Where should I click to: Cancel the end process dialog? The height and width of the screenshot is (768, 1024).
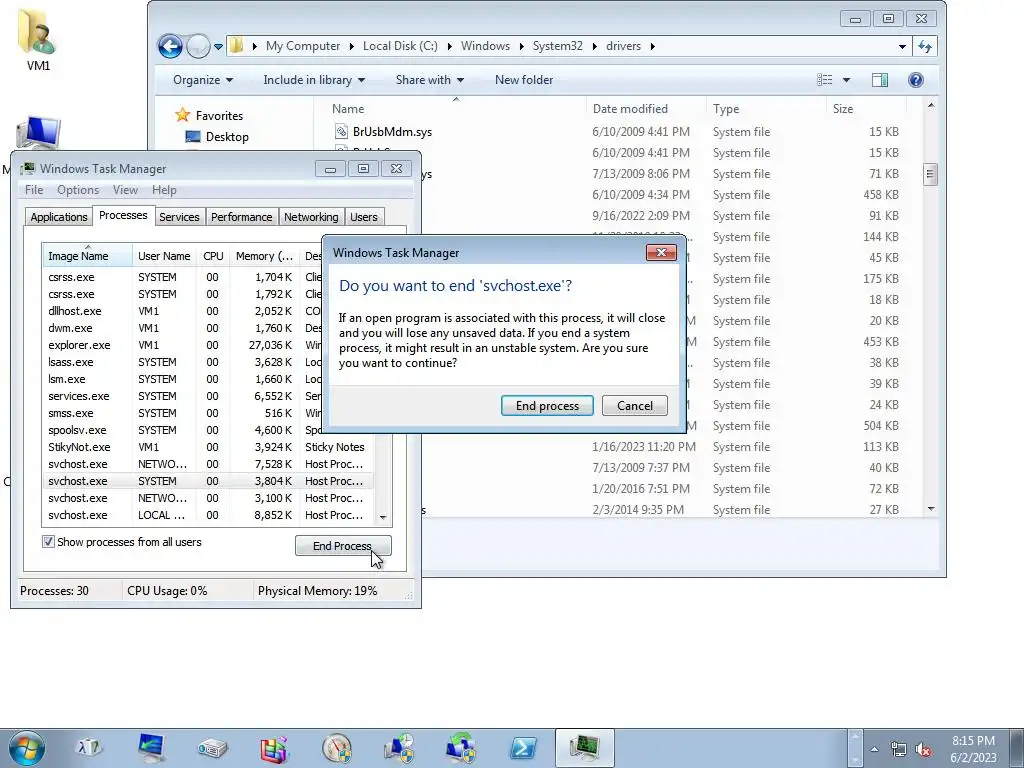point(635,406)
